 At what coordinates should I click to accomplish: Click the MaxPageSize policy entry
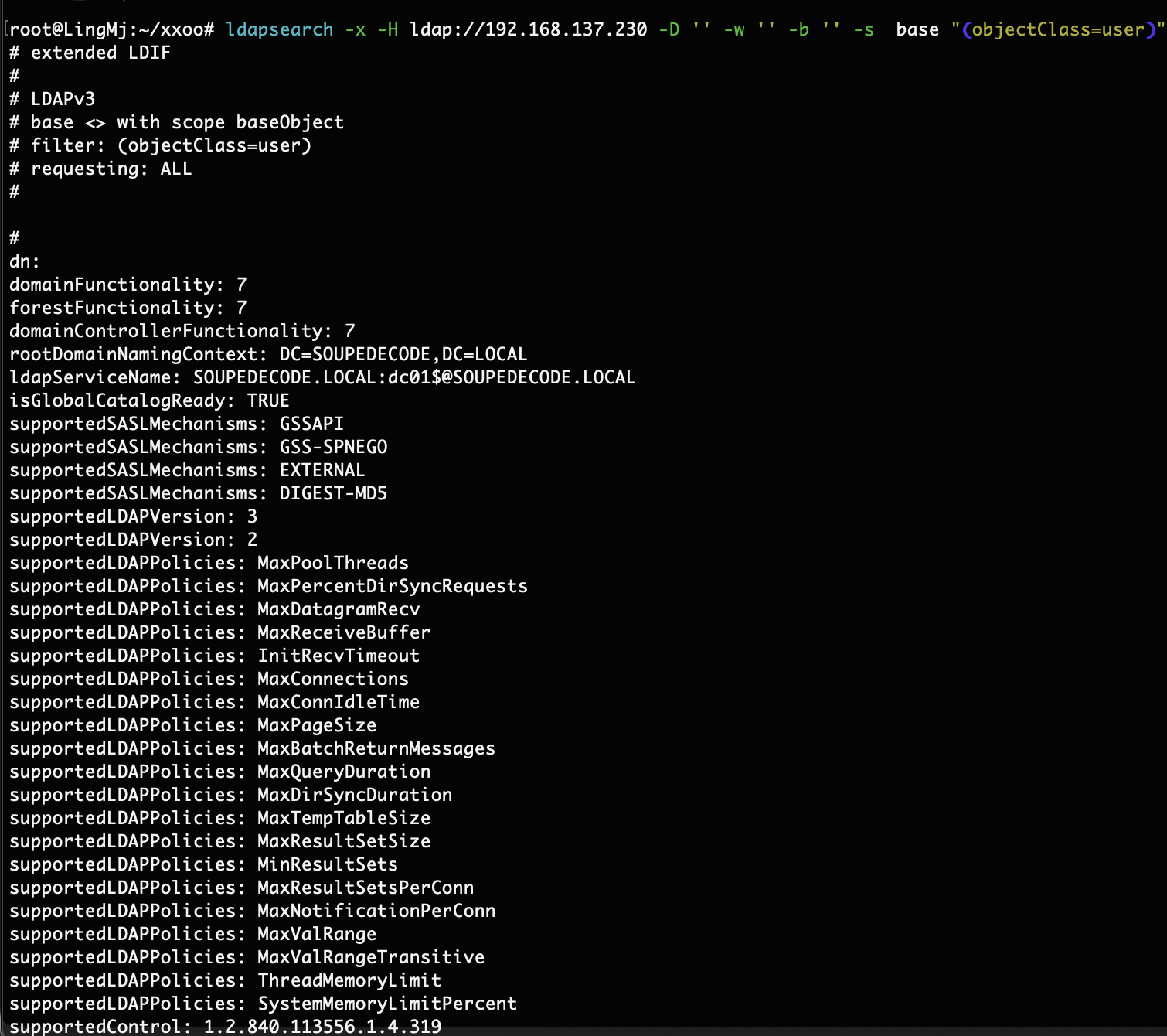(x=317, y=725)
